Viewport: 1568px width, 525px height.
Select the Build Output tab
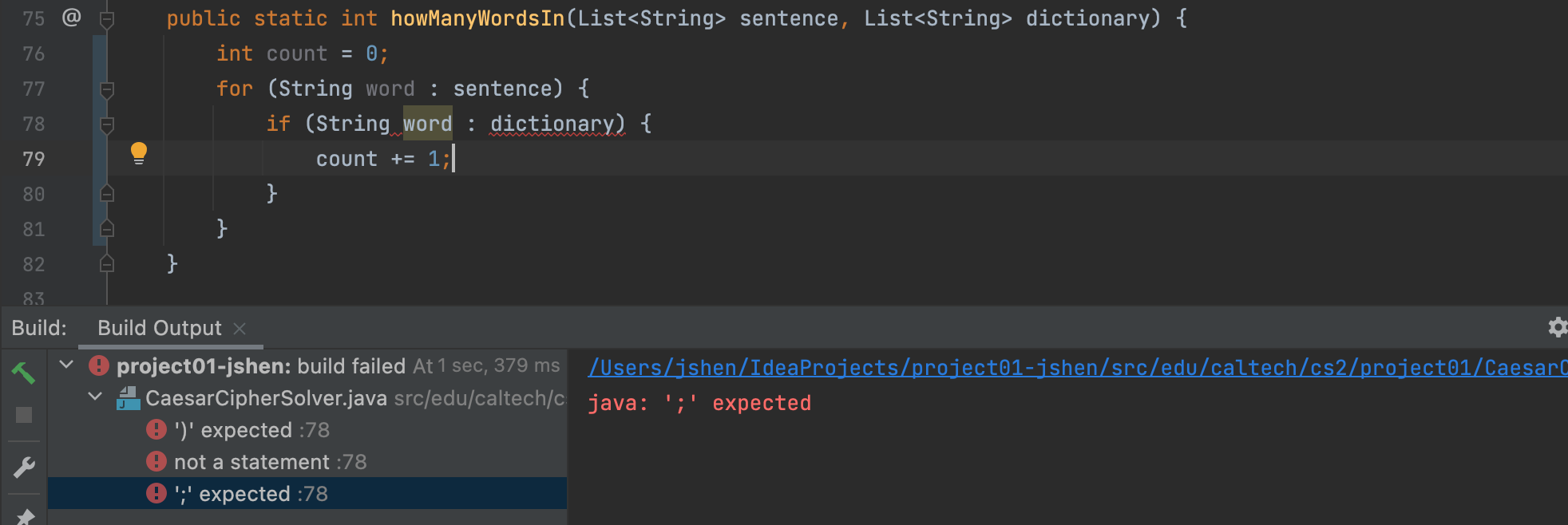point(160,328)
